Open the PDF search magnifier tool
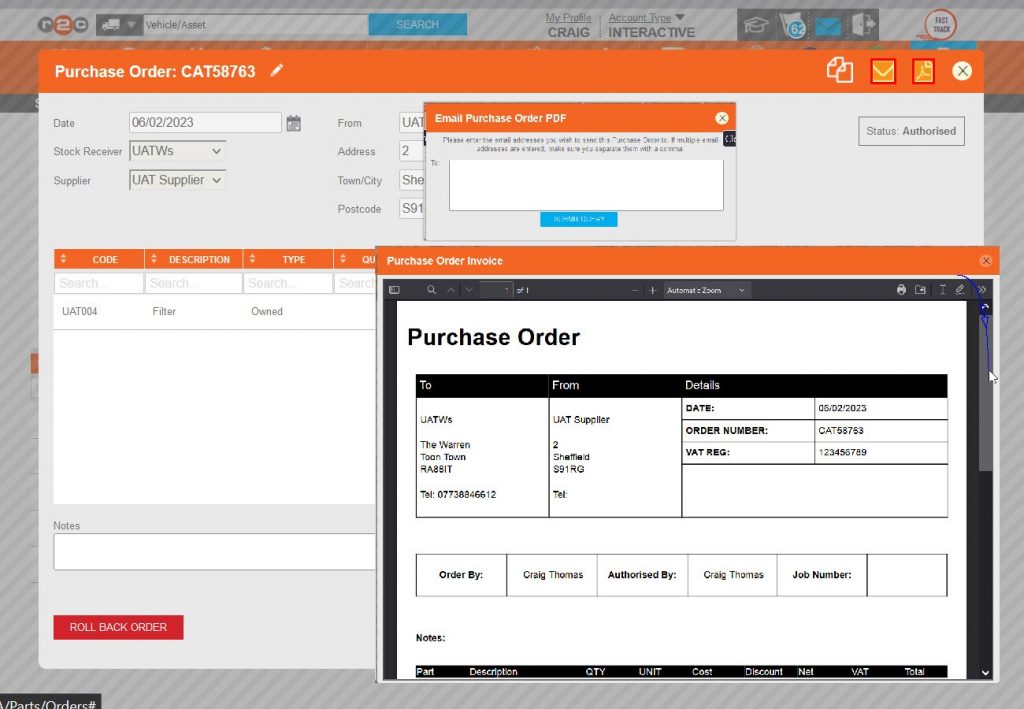The width and height of the screenshot is (1024, 709). [x=430, y=289]
